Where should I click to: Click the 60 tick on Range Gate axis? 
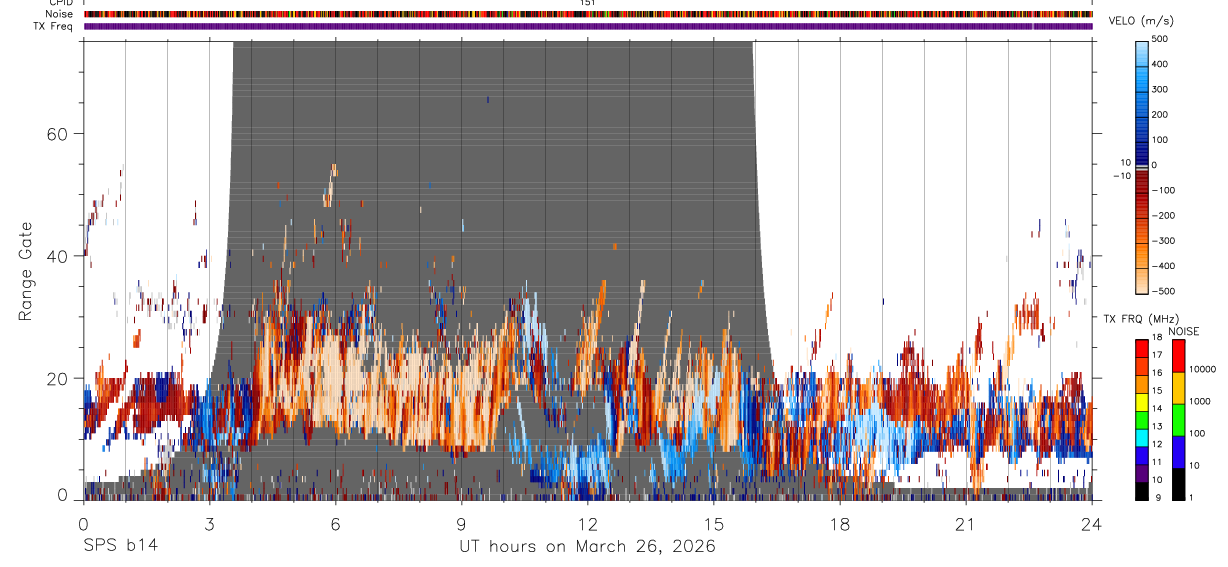(x=59, y=134)
